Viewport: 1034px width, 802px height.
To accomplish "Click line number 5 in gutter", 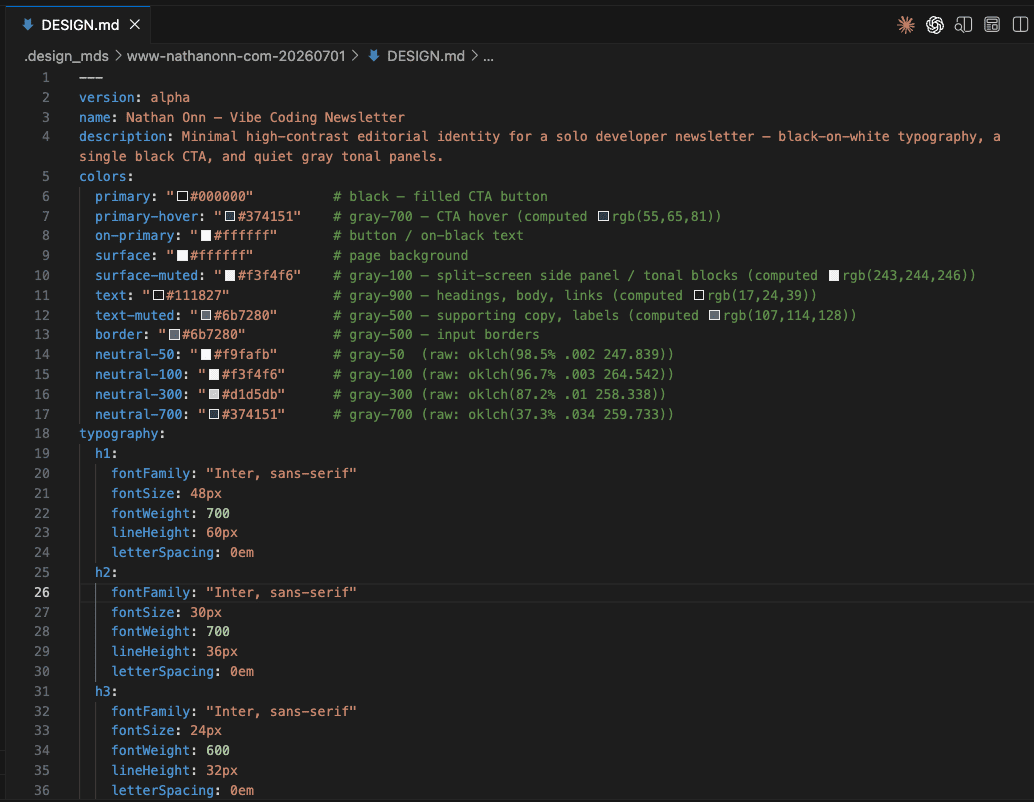I will (x=46, y=177).
